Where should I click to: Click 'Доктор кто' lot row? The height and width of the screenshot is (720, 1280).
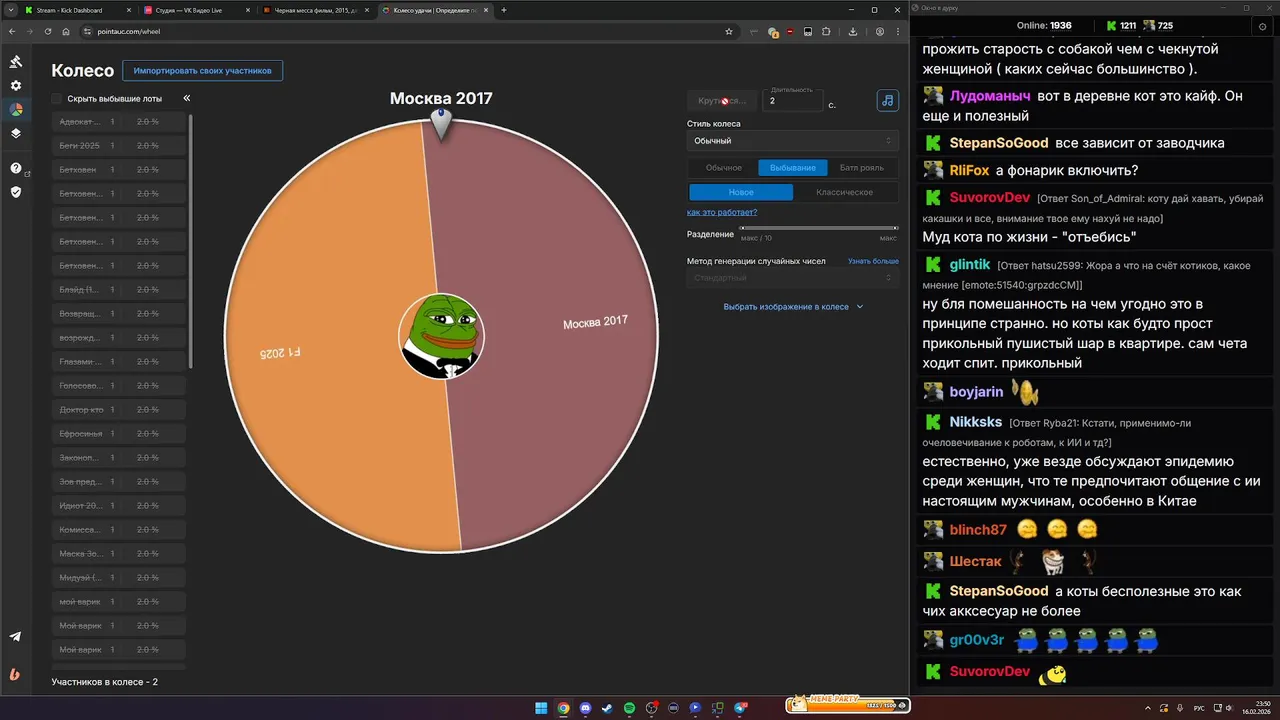(x=118, y=410)
